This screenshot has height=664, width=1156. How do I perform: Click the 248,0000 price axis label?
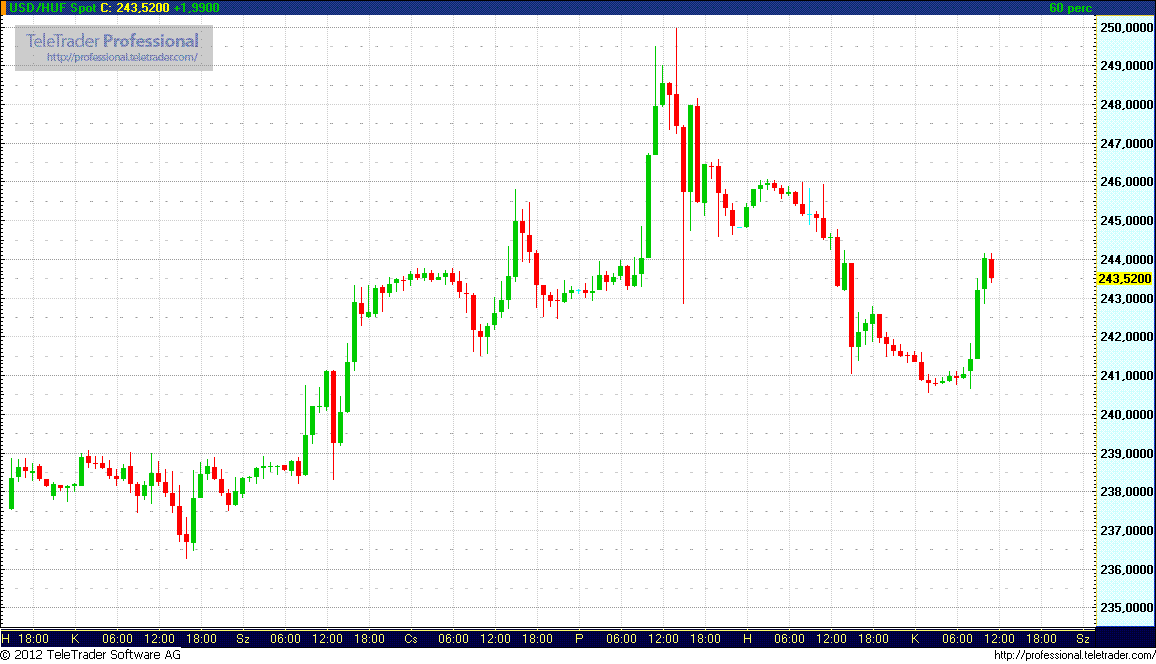tap(1127, 105)
